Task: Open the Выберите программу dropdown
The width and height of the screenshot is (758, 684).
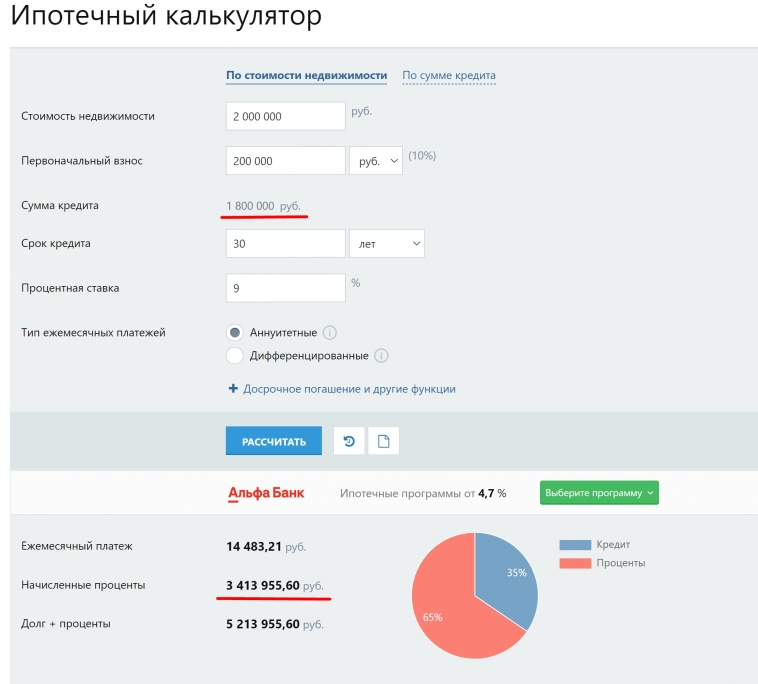Action: pyautogui.click(x=599, y=493)
